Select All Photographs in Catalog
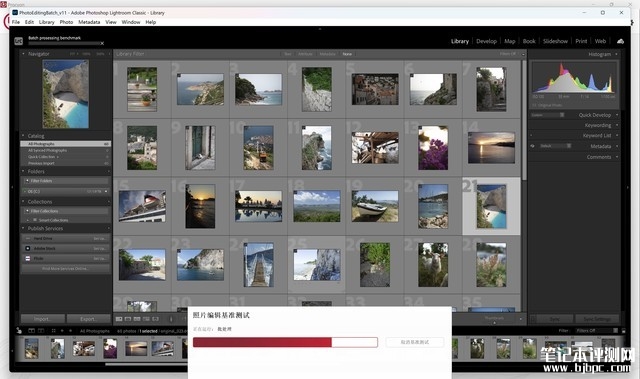 (65, 144)
